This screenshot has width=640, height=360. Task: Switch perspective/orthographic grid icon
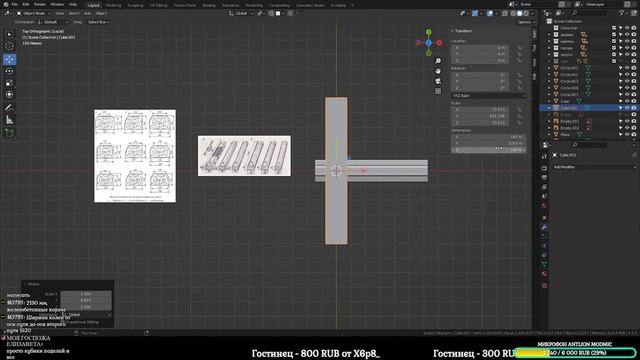(x=438, y=91)
